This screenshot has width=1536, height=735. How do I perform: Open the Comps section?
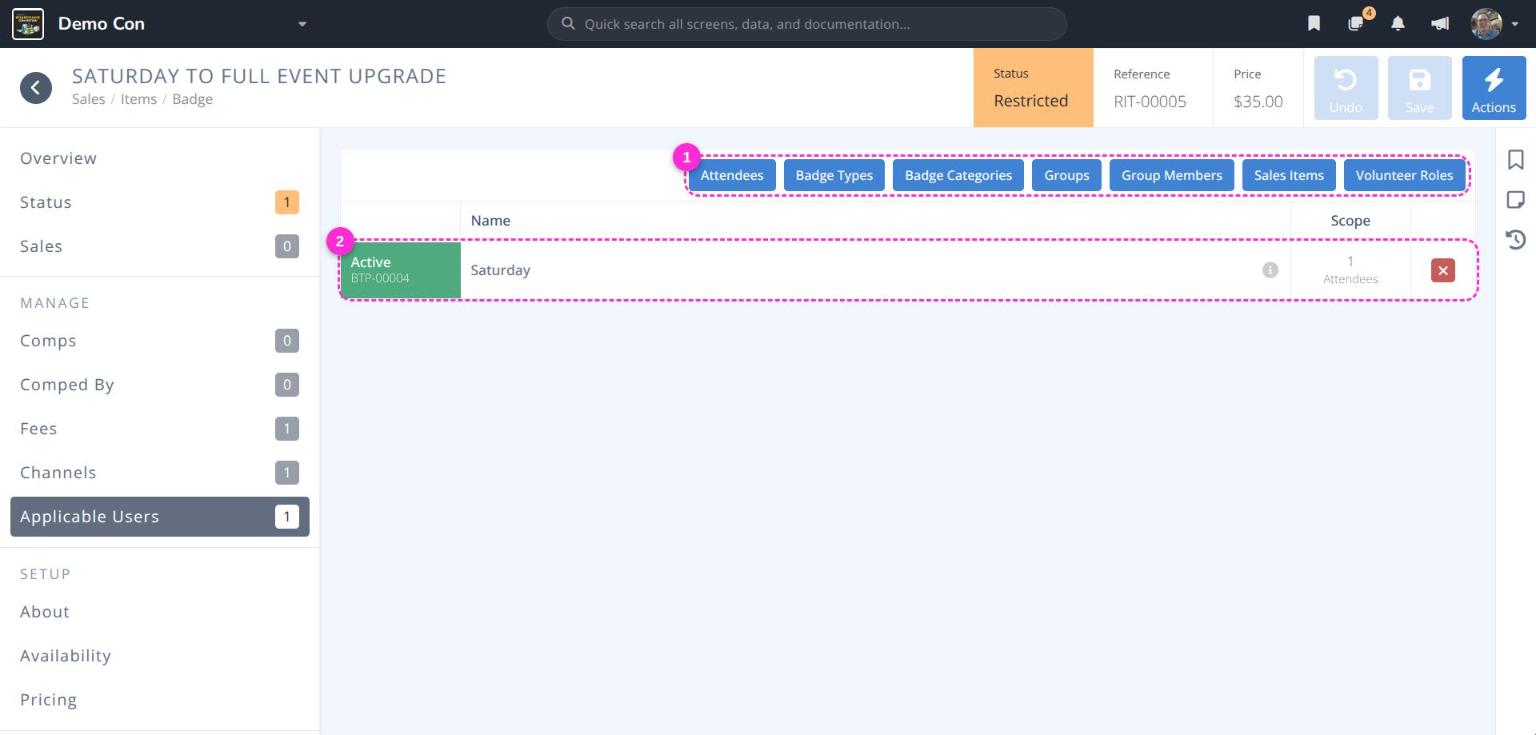160,340
